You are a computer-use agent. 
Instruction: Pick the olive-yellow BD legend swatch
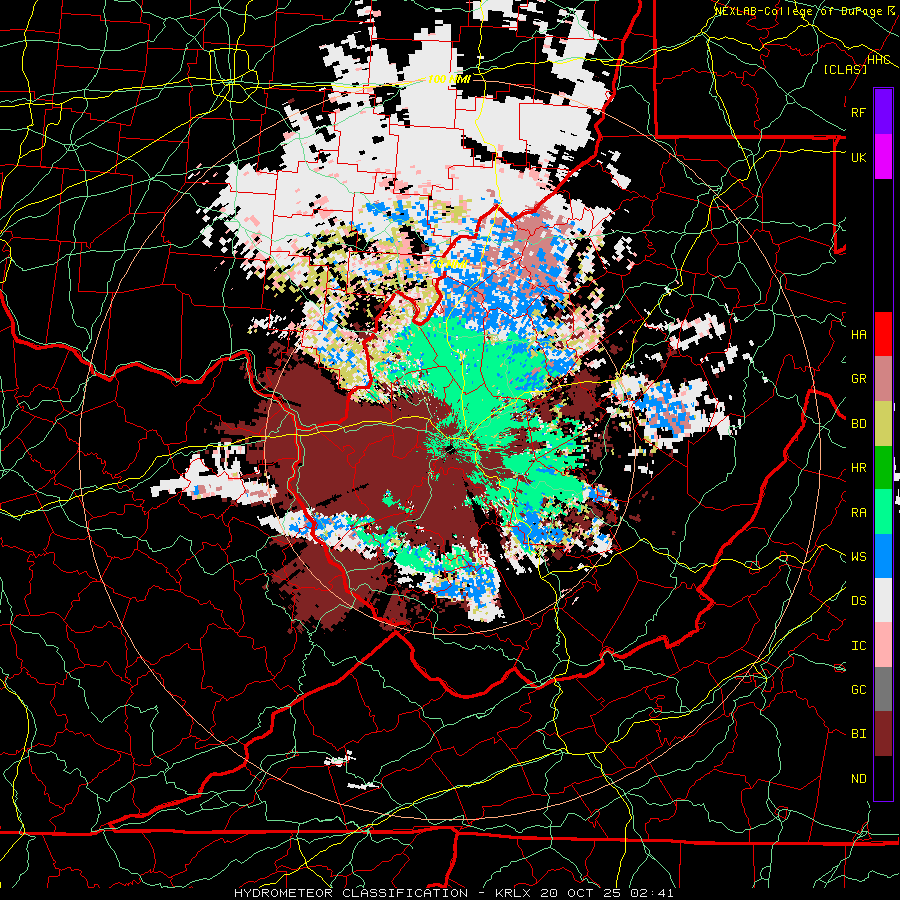[883, 424]
